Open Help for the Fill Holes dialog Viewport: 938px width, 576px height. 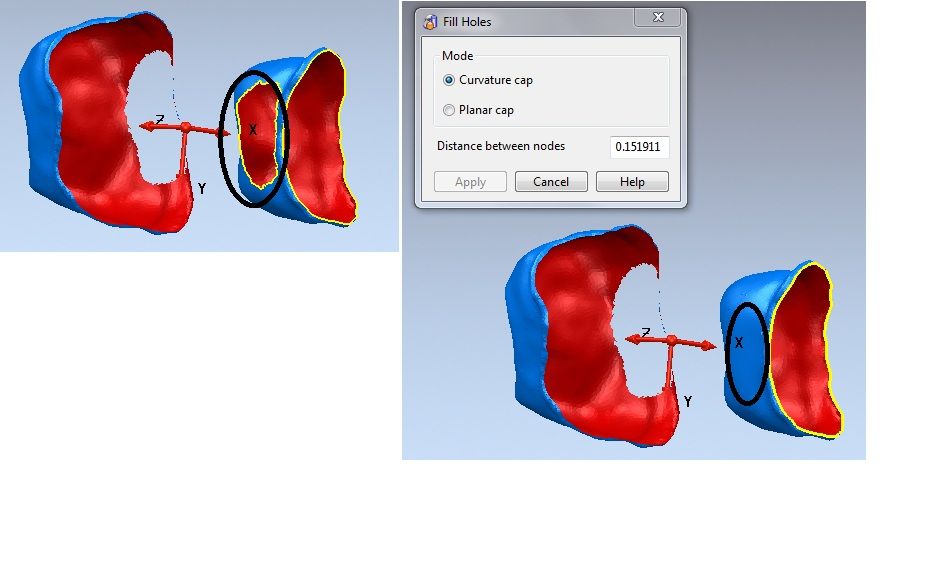632,182
